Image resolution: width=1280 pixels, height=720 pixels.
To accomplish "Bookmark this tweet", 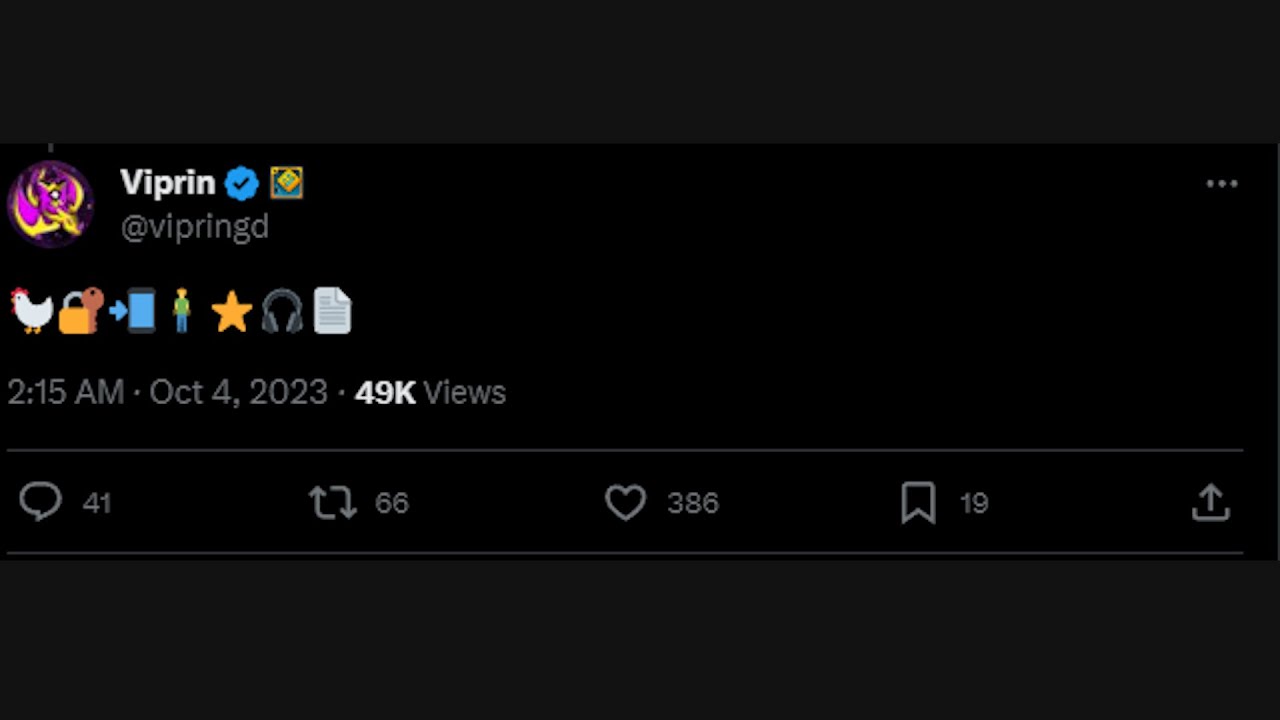I will 918,502.
